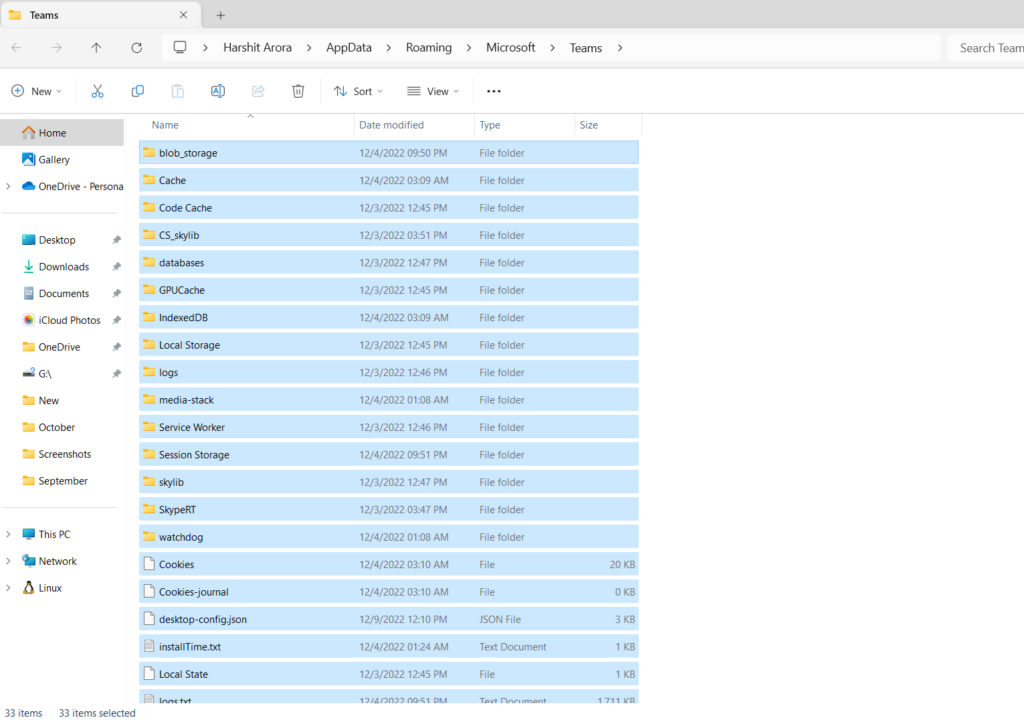Select the desktop-config.json file
1024x722 pixels.
pos(202,620)
